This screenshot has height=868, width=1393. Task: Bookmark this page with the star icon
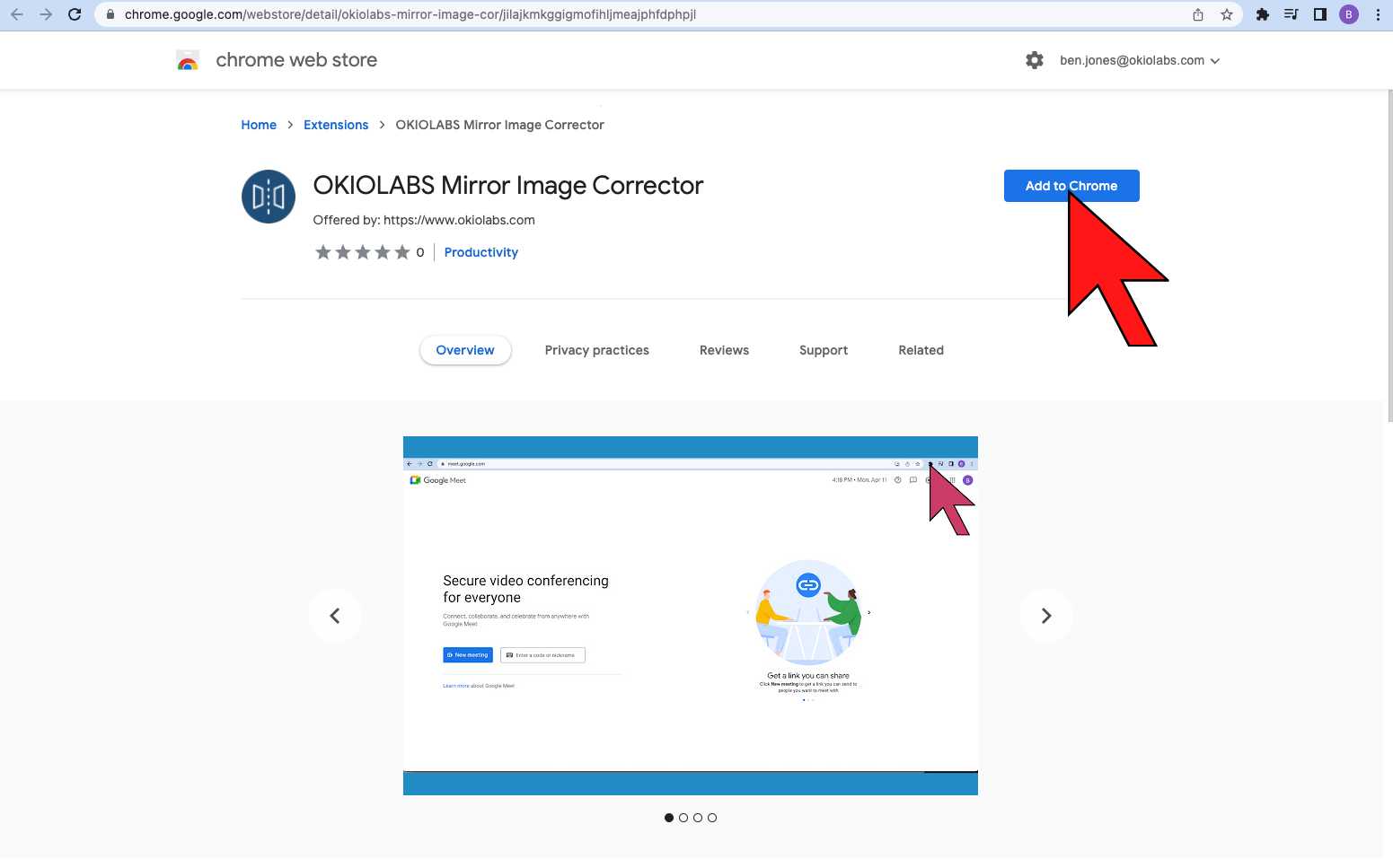1226,14
